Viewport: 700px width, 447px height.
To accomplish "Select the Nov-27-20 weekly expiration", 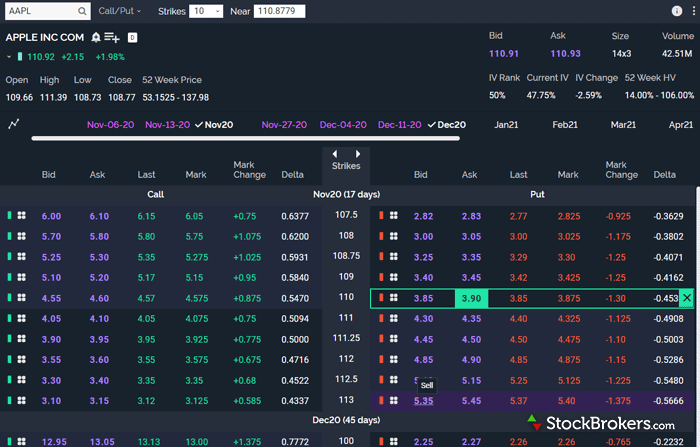I will [284, 125].
